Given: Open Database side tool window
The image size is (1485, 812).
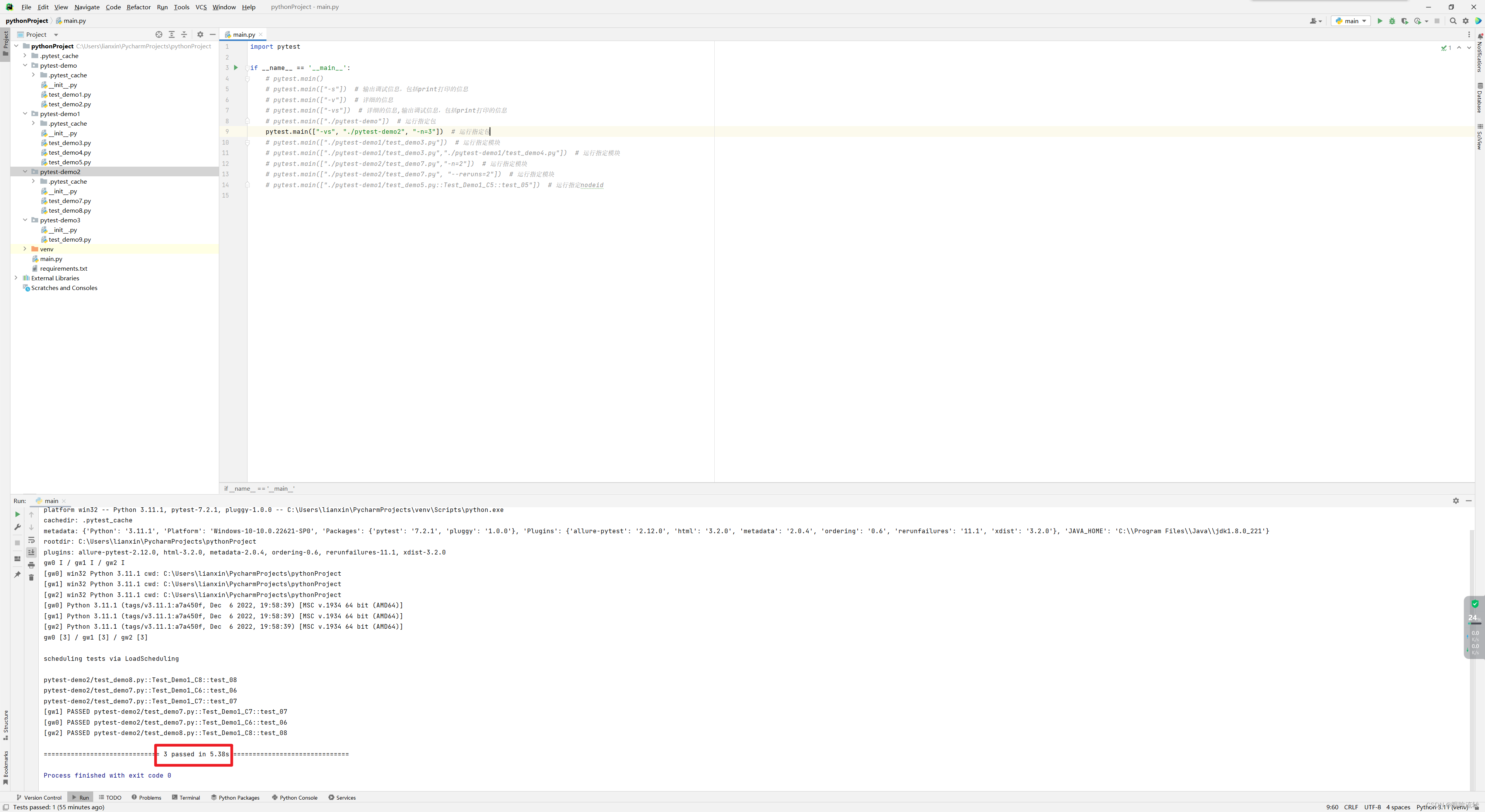Looking at the screenshot, I should (x=1480, y=97).
